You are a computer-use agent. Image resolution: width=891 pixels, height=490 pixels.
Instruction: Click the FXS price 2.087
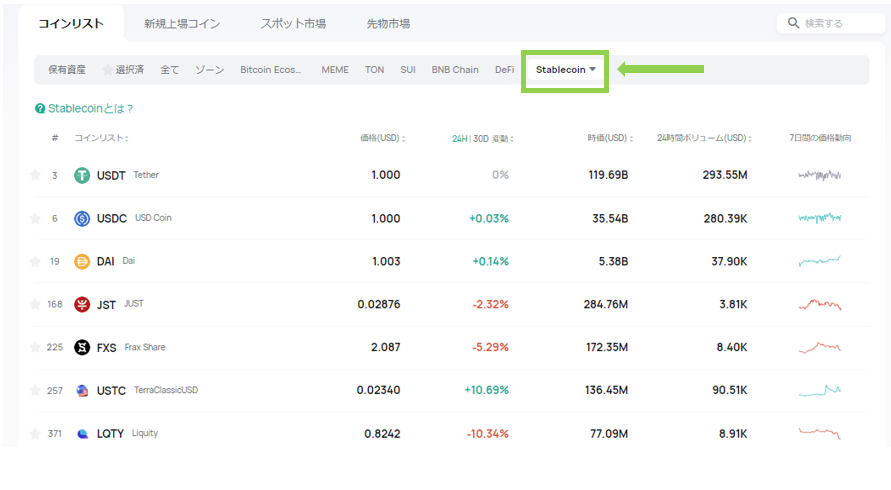[x=386, y=347]
